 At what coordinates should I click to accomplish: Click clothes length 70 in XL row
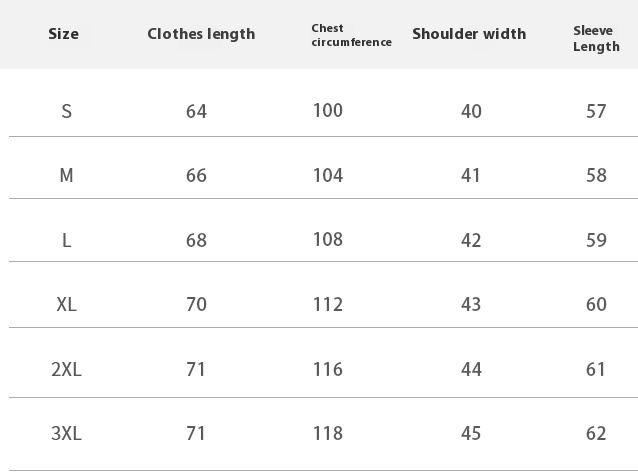[196, 304]
